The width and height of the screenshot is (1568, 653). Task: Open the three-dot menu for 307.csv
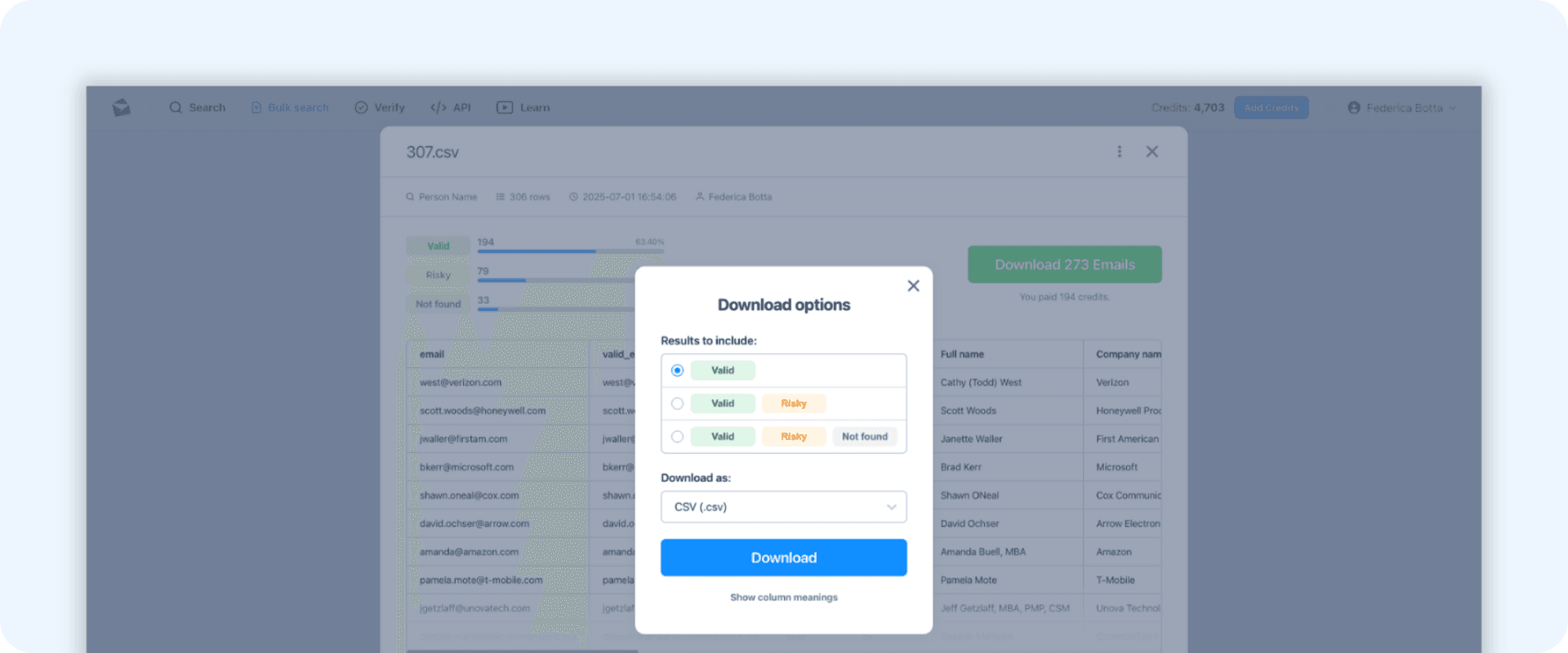pyautogui.click(x=1120, y=152)
